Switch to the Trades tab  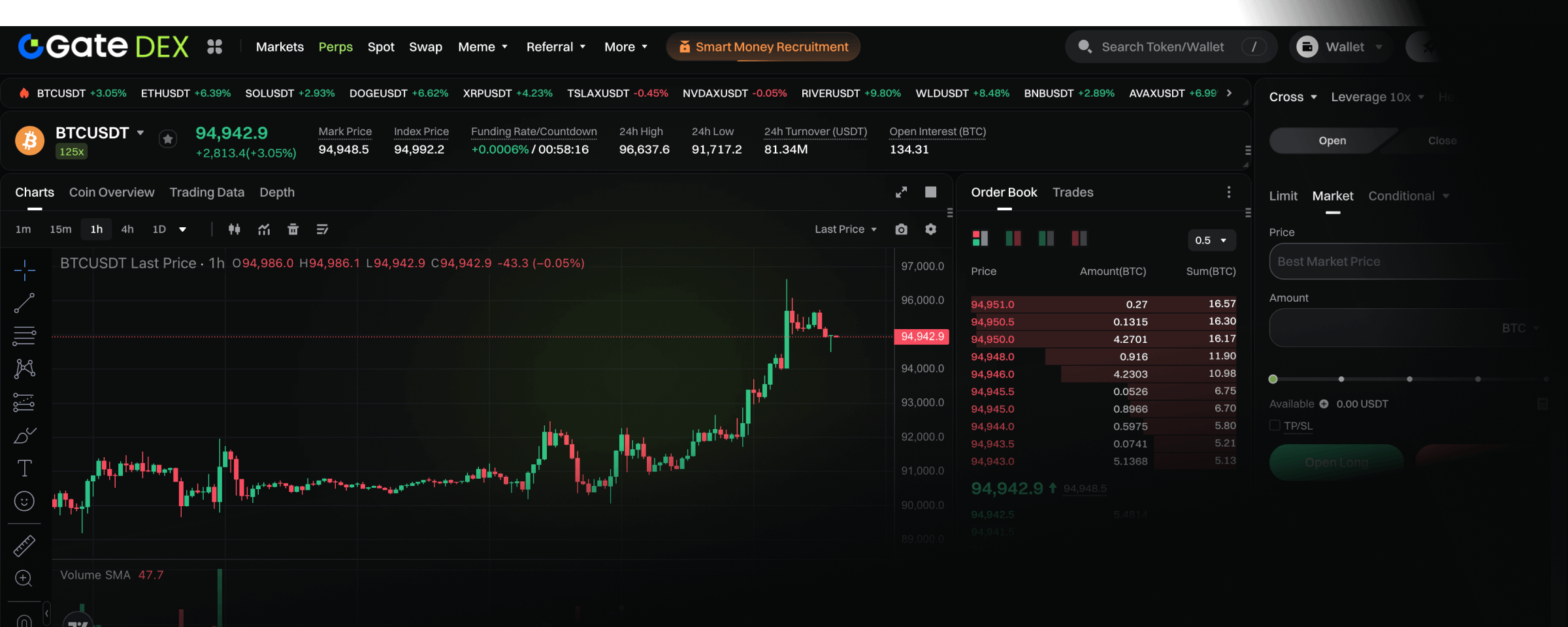(1072, 192)
